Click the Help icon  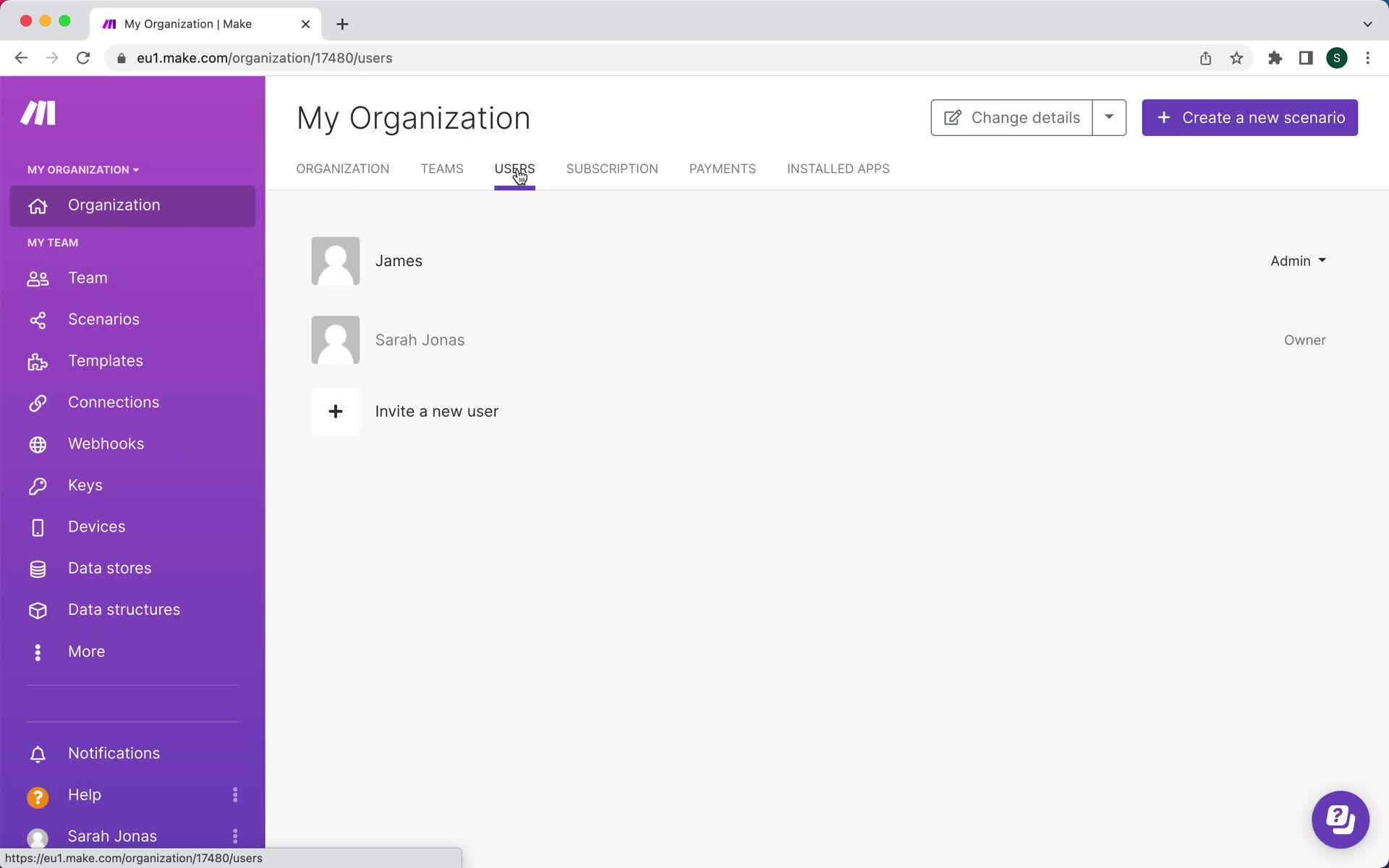click(38, 796)
